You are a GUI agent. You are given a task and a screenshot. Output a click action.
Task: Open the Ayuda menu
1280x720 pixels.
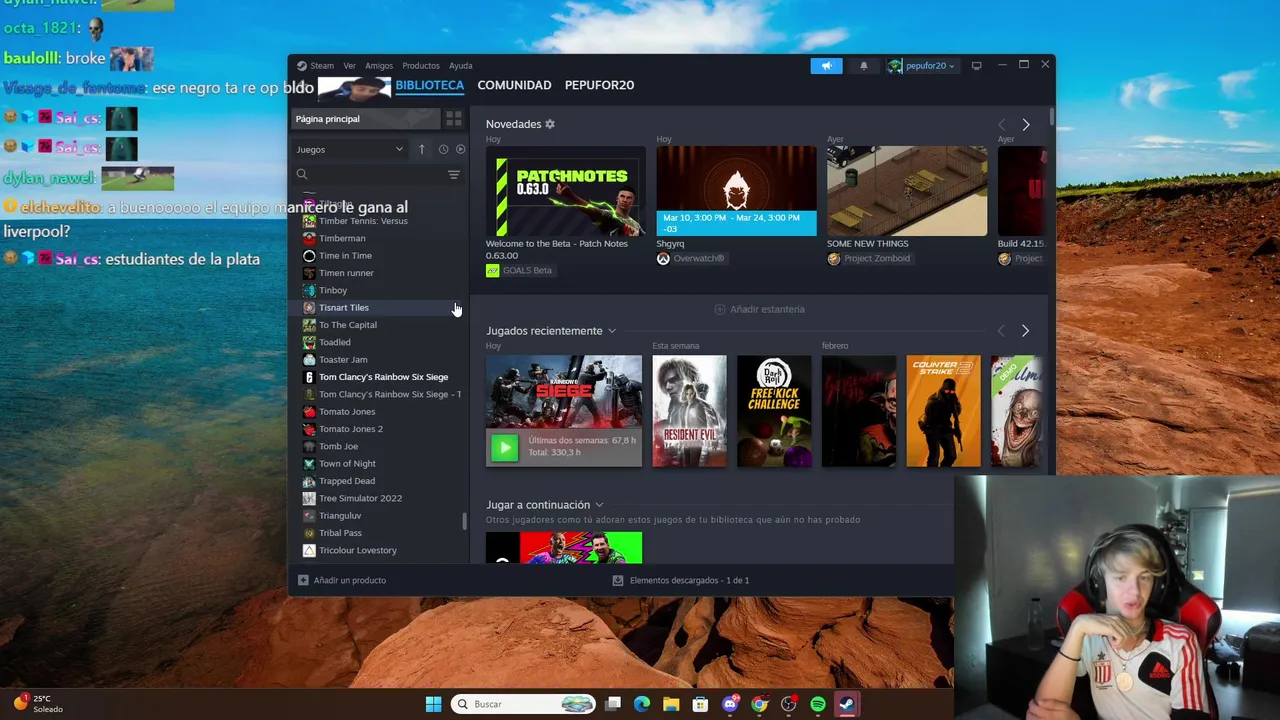(461, 66)
